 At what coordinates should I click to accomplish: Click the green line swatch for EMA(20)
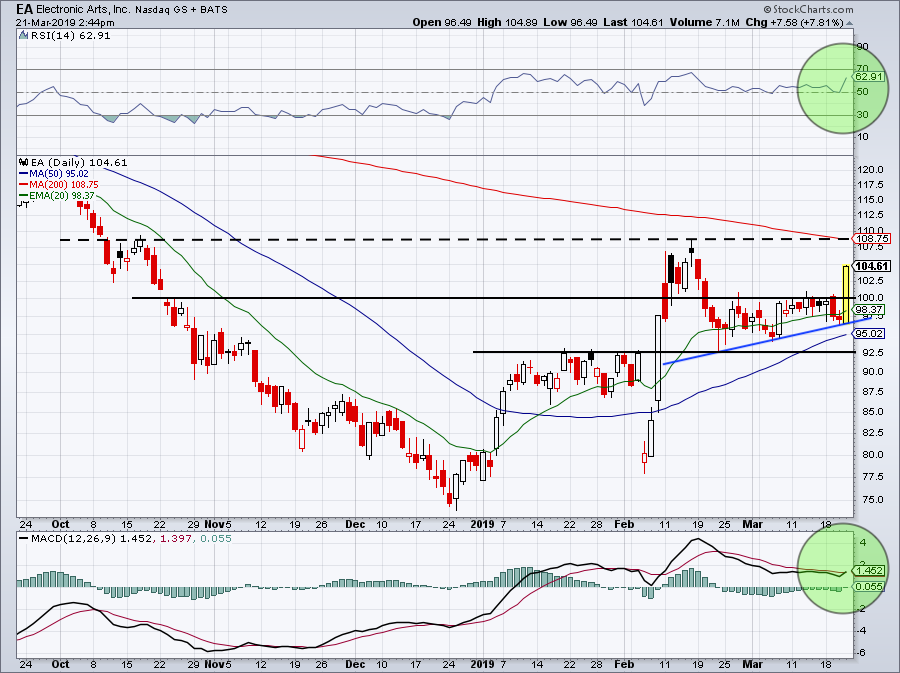24,196
